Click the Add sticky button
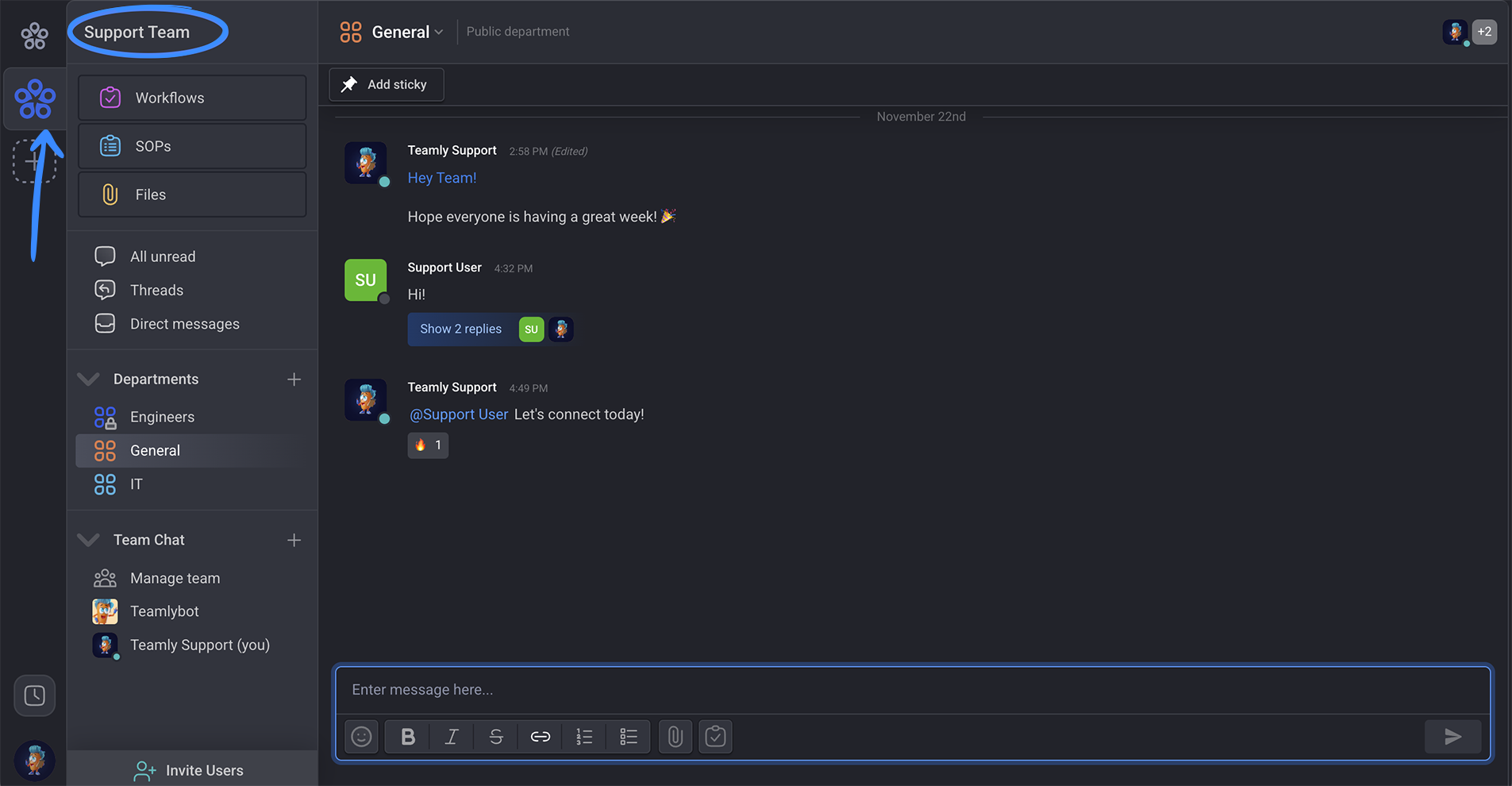This screenshot has width=1512, height=786. tap(387, 84)
